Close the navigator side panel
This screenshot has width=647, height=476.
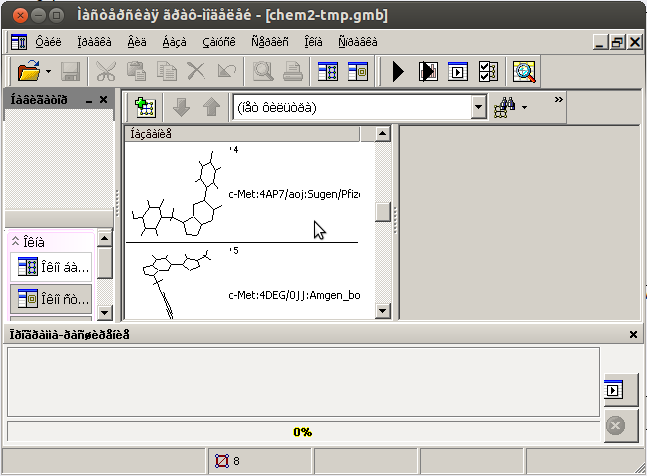(103, 100)
